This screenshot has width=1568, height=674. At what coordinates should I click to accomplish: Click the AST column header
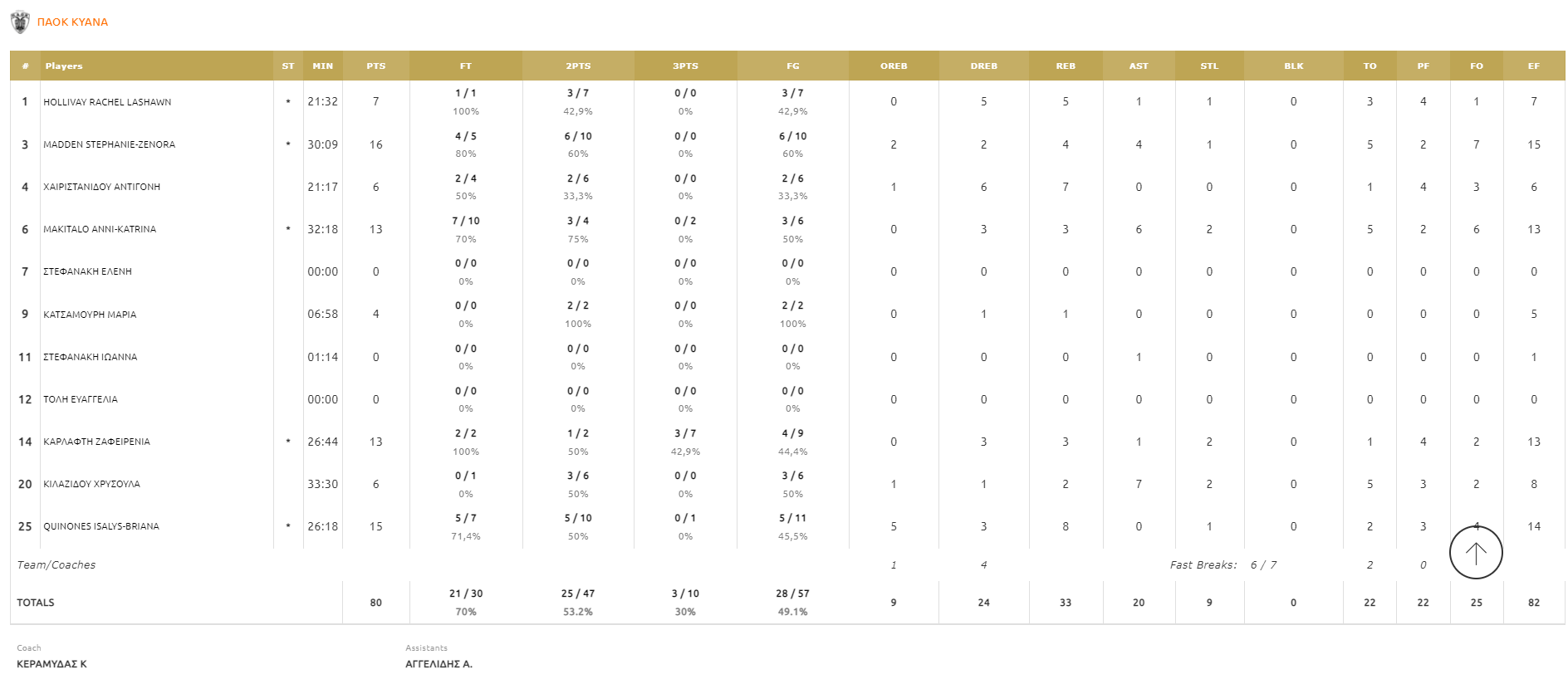(x=1138, y=66)
